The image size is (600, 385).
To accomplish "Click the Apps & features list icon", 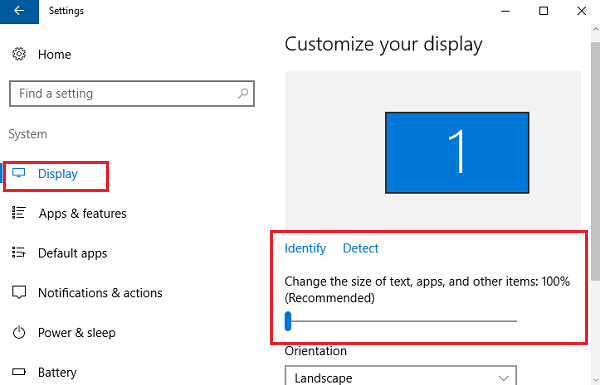I will (x=18, y=213).
